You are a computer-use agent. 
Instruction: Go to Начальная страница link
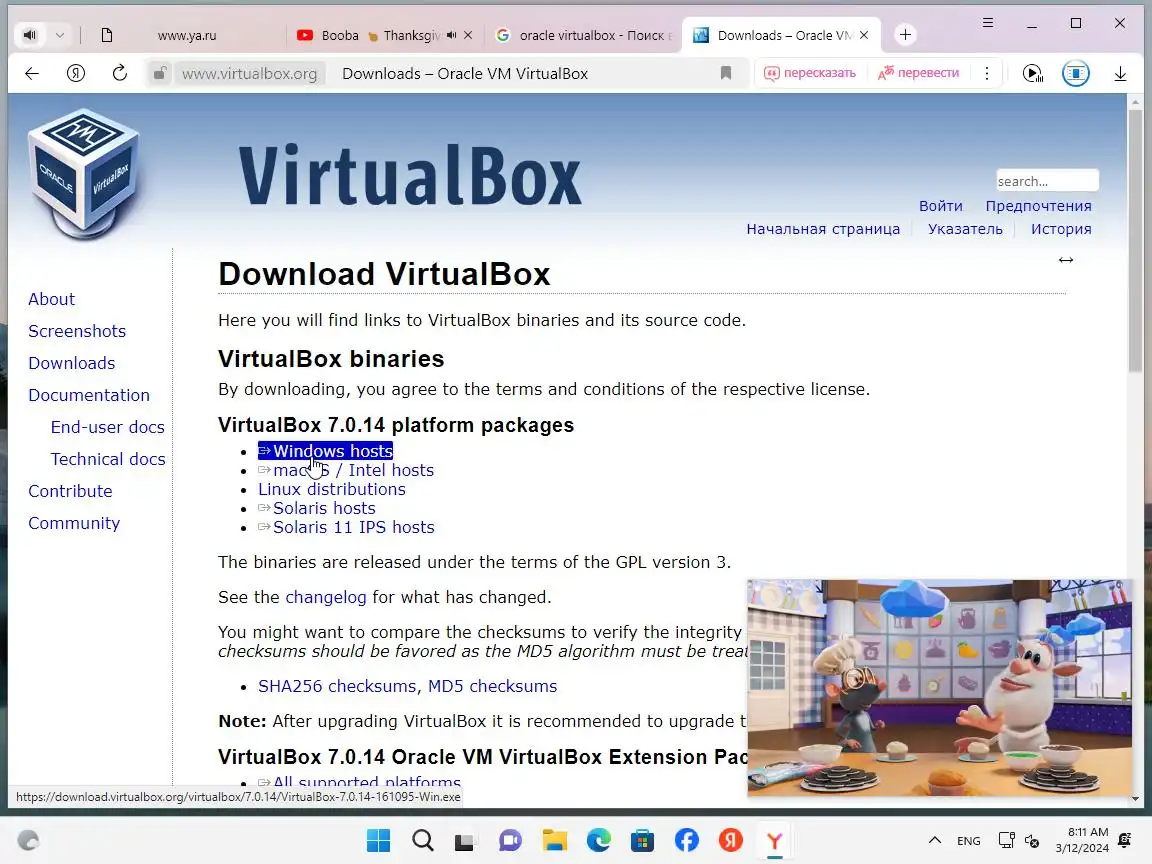pyautogui.click(x=823, y=229)
